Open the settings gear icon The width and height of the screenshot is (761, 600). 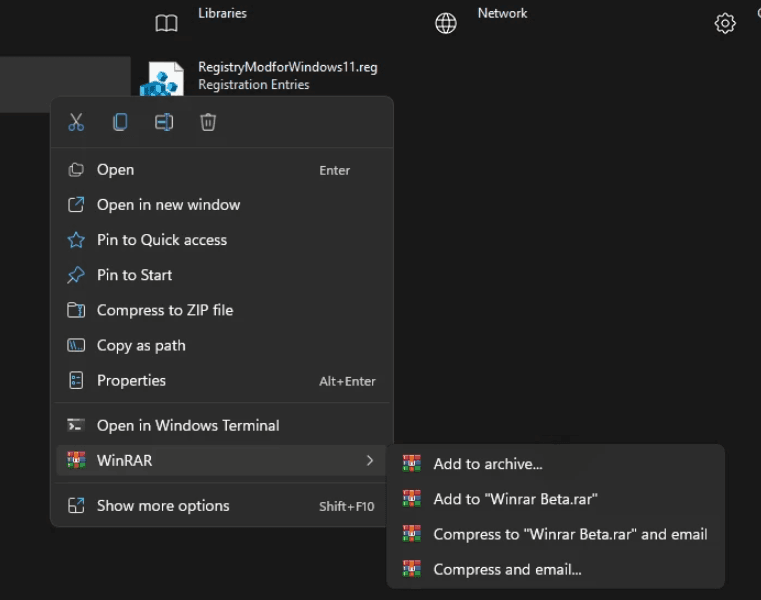click(x=725, y=23)
